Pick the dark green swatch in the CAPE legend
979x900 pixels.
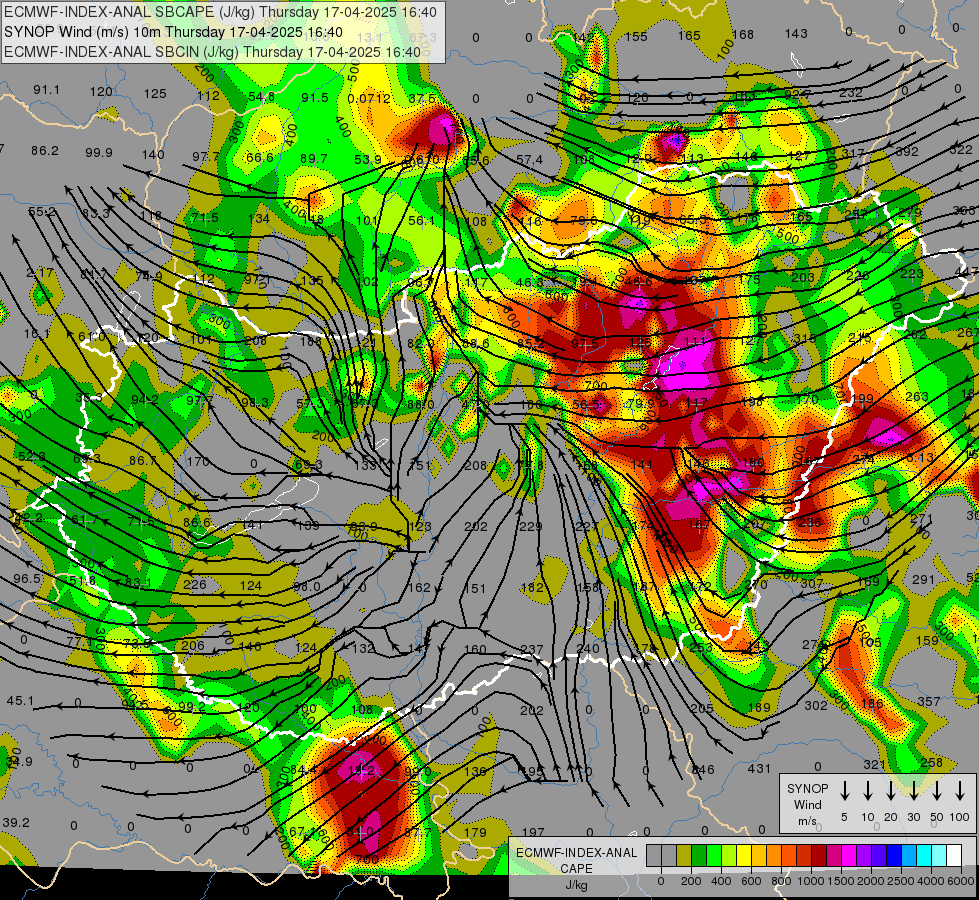coord(699,855)
